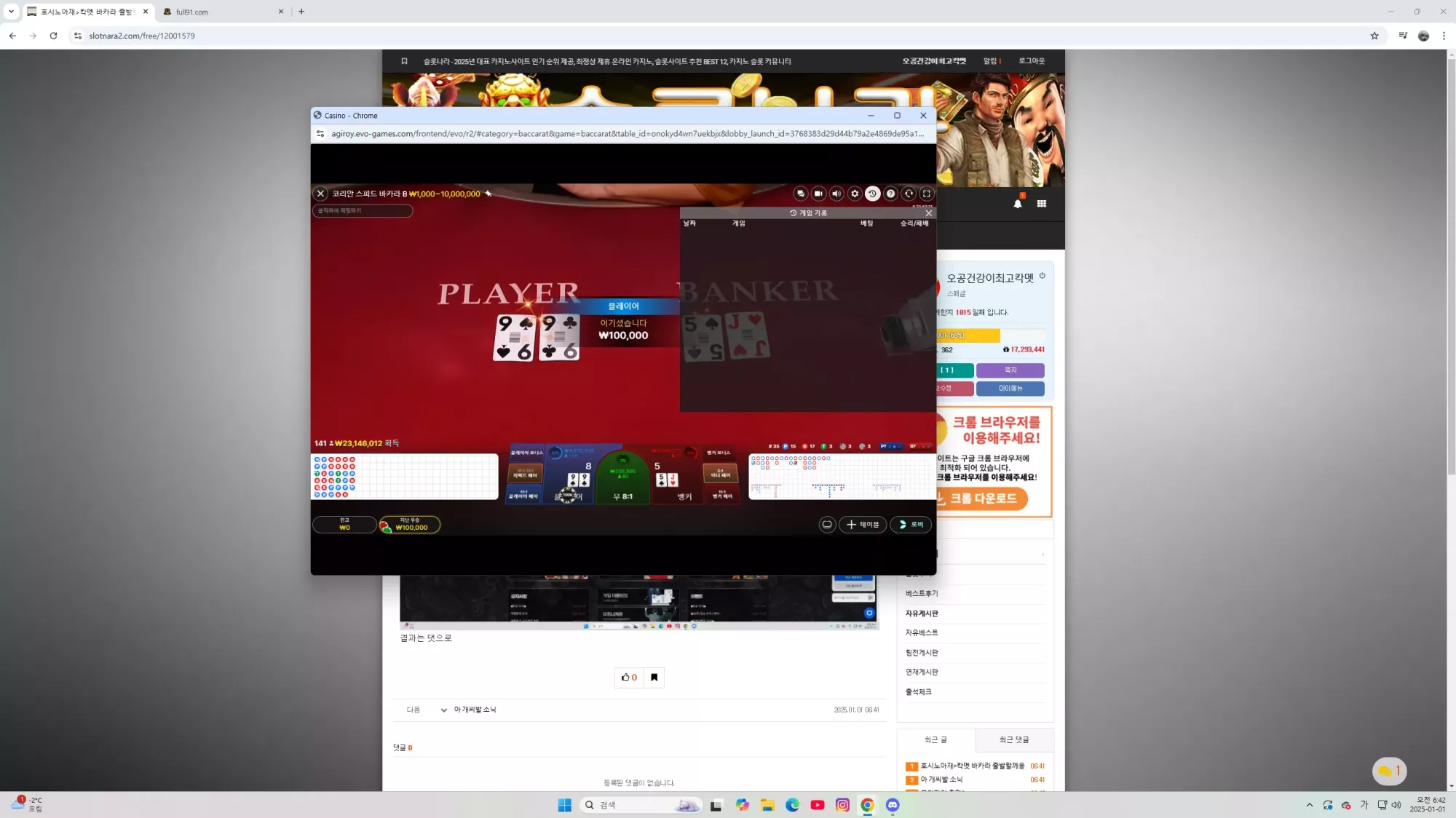Open the 알림 notifications link in the header
Screen dimensions: 1456x818
(x=992, y=61)
